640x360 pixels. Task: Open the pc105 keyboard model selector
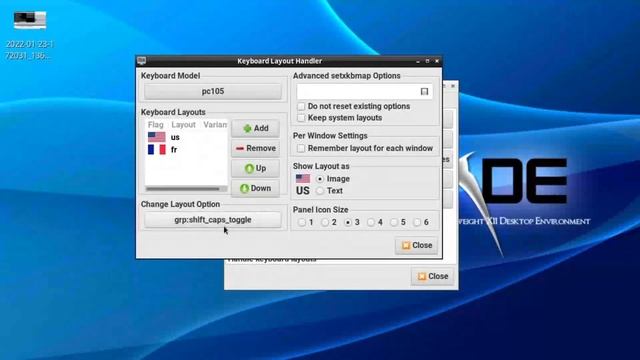point(213,91)
